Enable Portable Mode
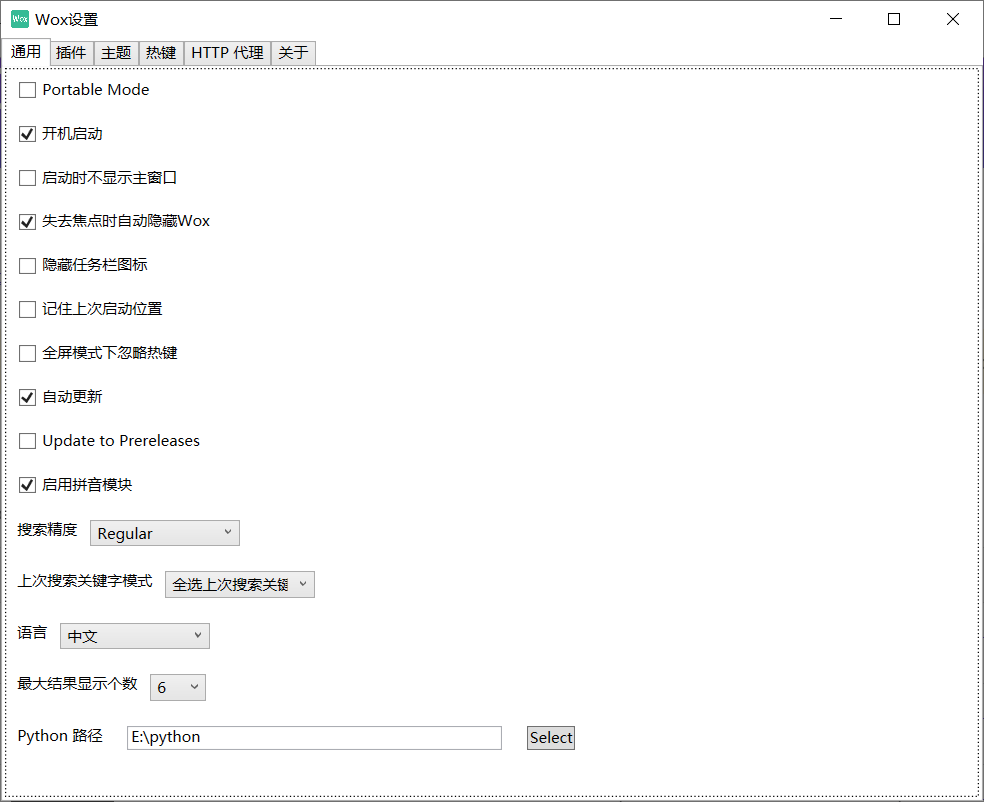Image resolution: width=984 pixels, height=802 pixels. click(27, 89)
